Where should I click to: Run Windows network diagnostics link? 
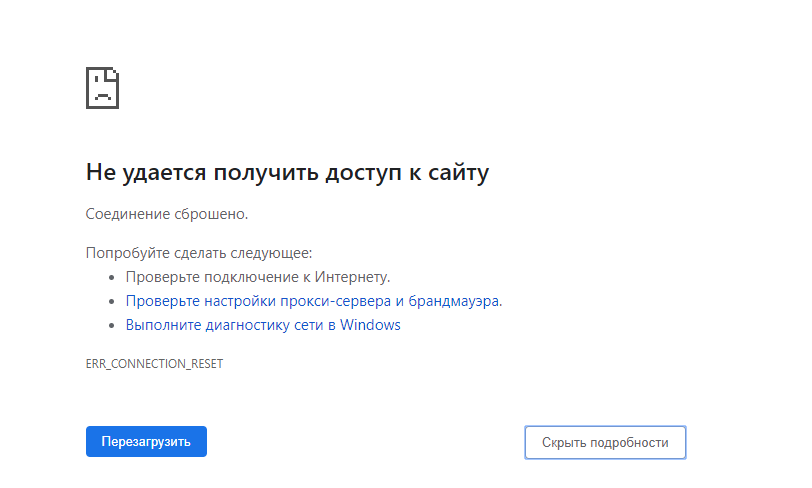click(263, 325)
